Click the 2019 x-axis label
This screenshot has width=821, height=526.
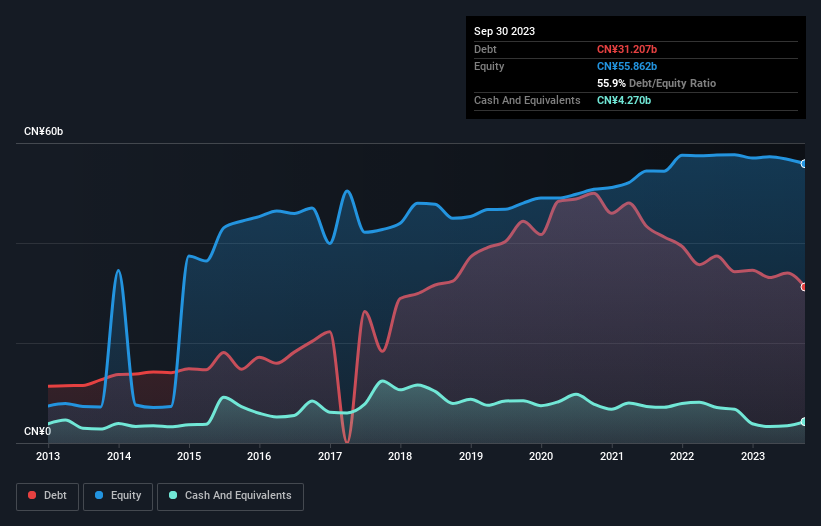(x=471, y=456)
